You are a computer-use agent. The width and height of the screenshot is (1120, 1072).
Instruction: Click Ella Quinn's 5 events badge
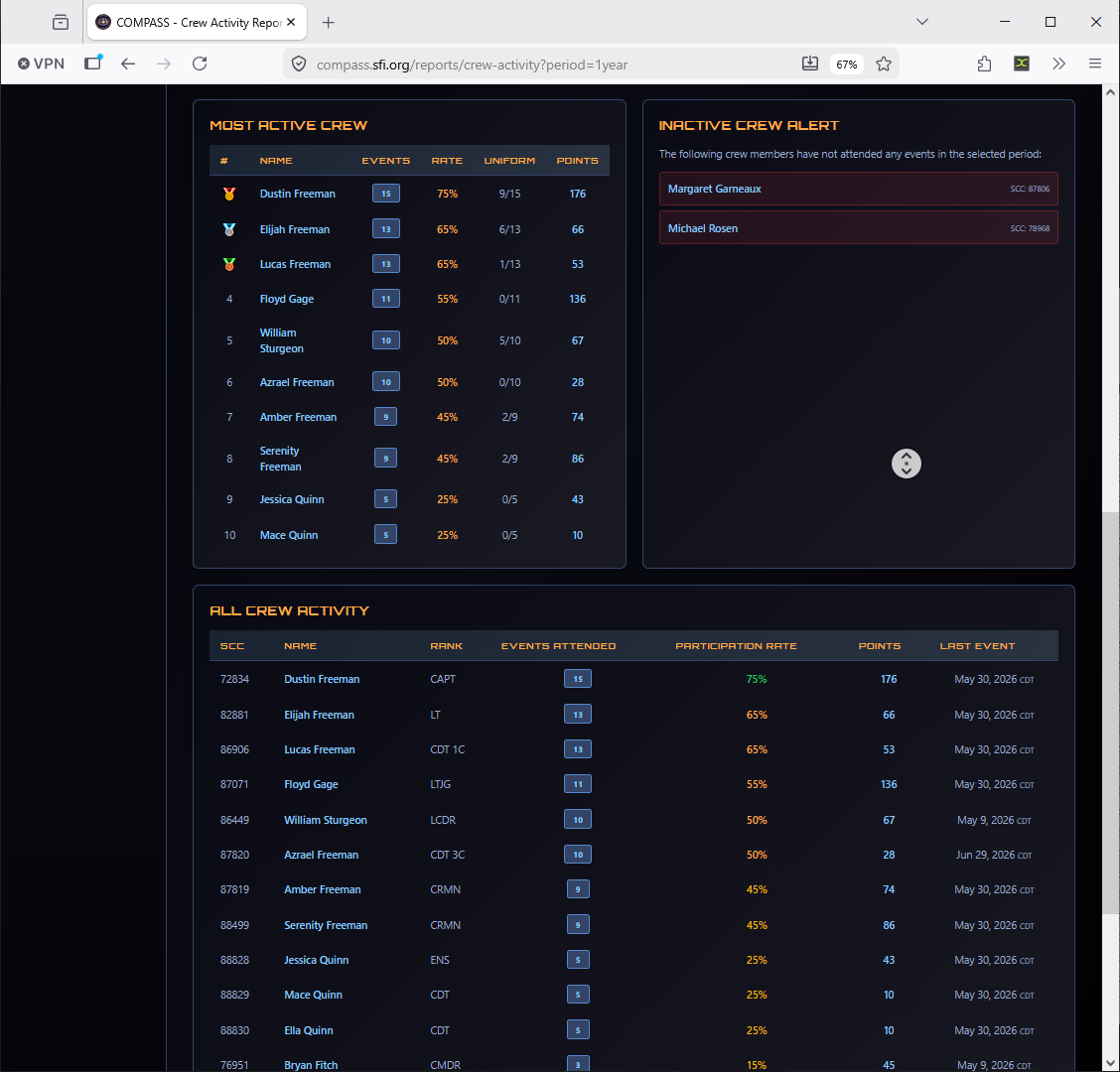click(577, 1030)
